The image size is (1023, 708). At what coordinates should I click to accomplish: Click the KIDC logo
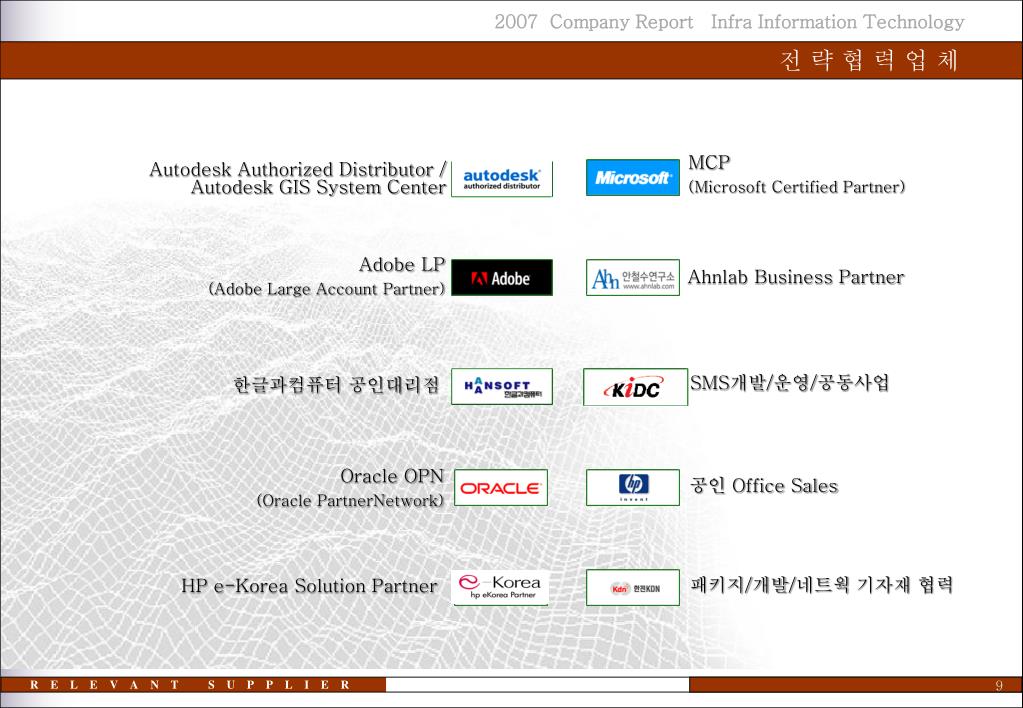click(635, 387)
